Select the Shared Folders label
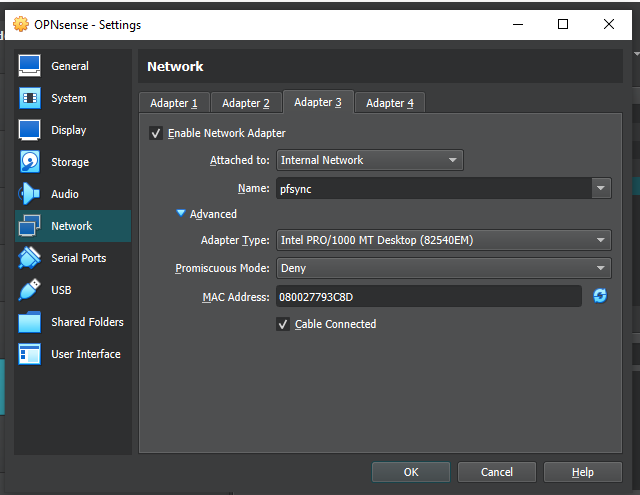Viewport: 640px width, 495px height. pos(87,322)
